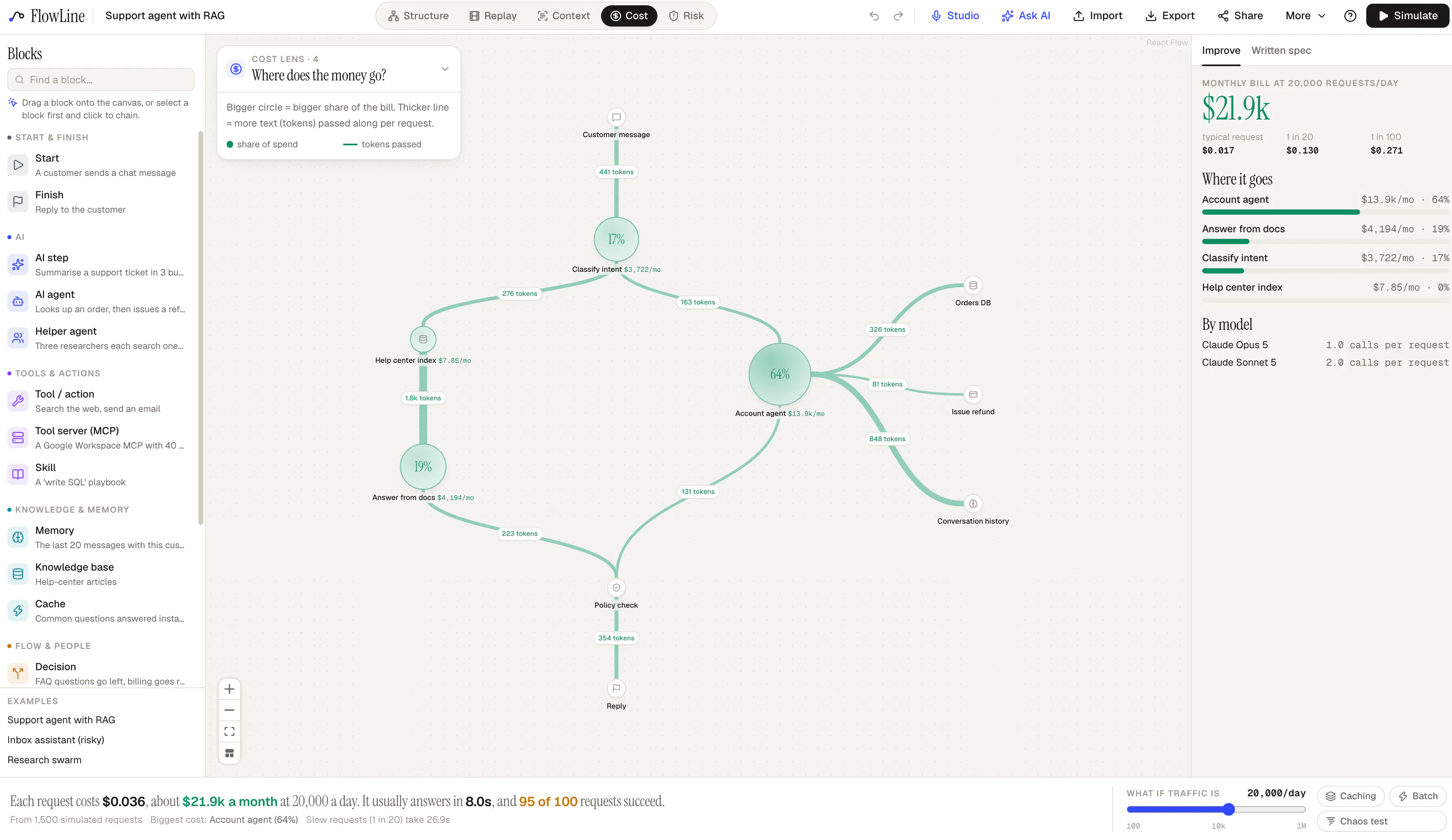Click the Export button
This screenshot has width=1452, height=840.
(x=1170, y=16)
